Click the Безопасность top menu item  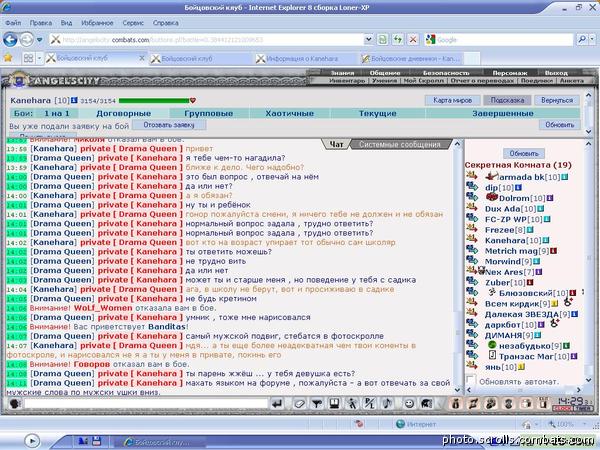point(446,73)
